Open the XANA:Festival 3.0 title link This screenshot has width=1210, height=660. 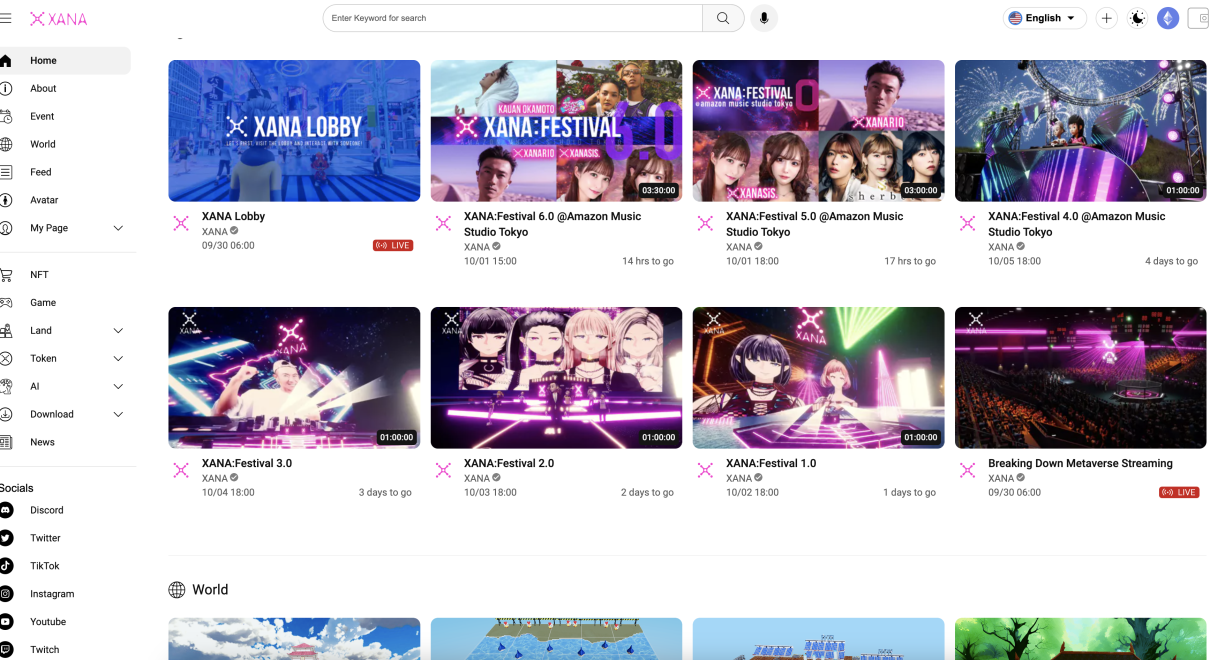(x=247, y=464)
